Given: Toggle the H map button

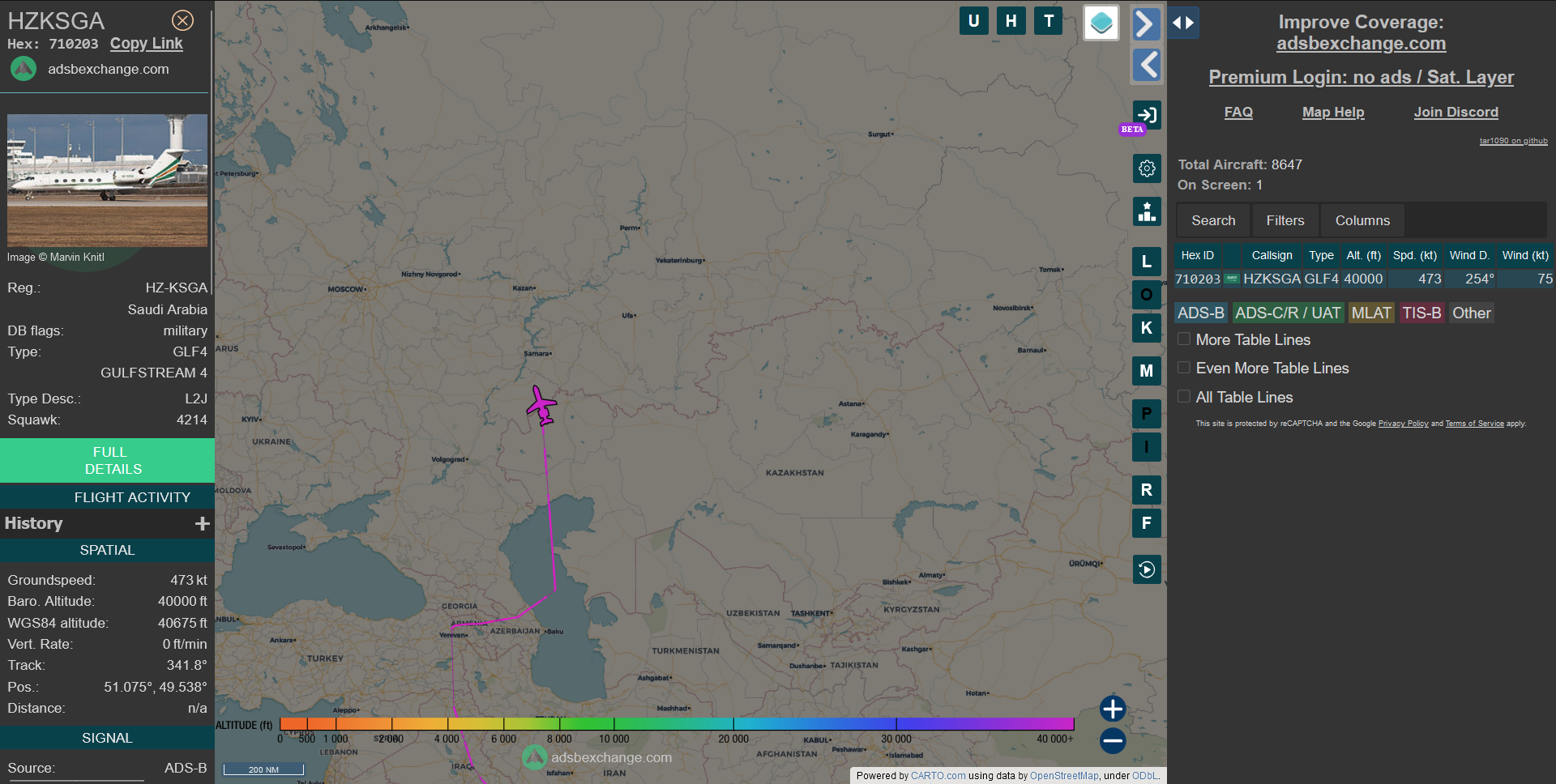Looking at the screenshot, I should [x=1011, y=21].
